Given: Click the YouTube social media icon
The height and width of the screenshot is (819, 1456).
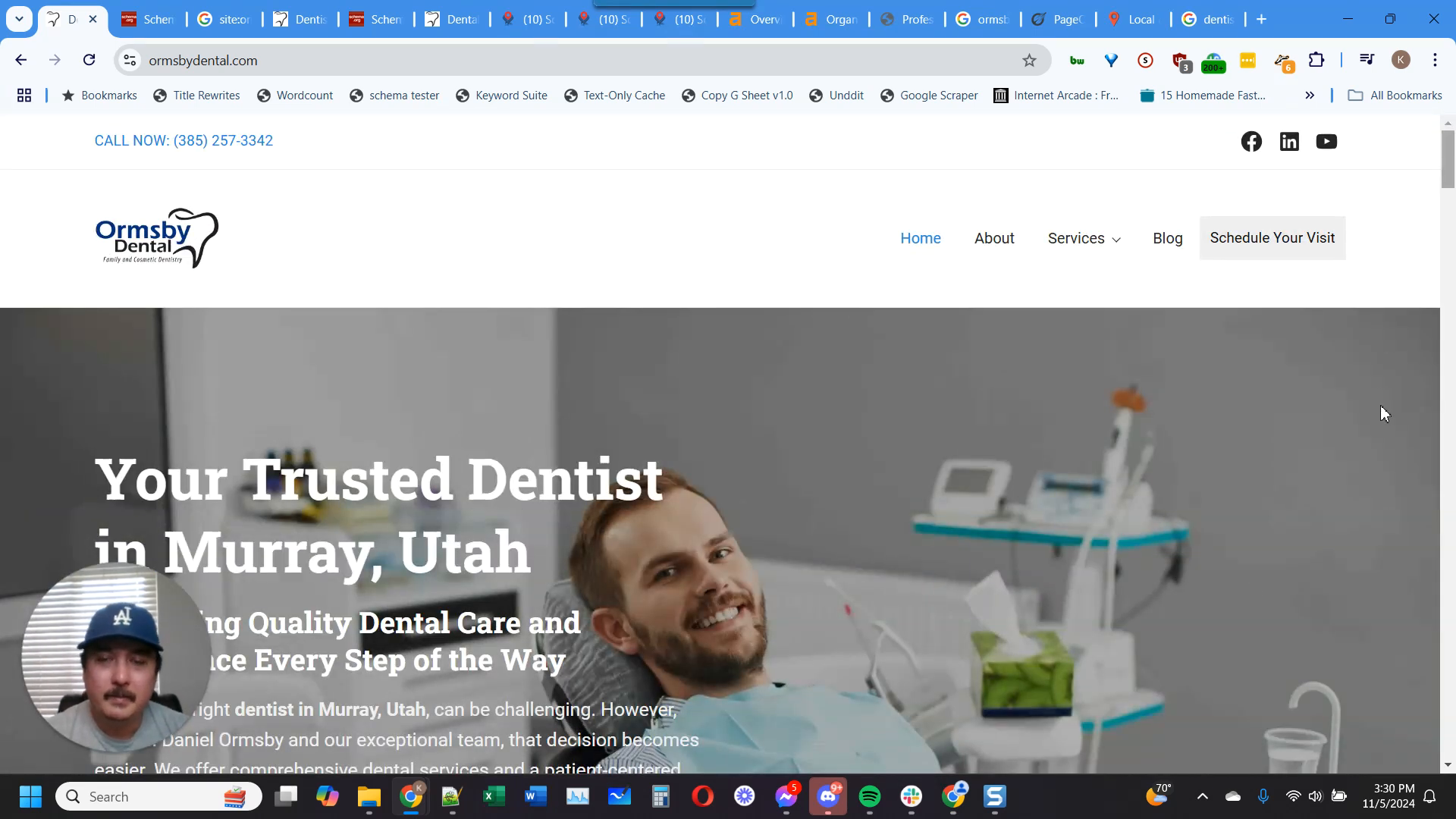Looking at the screenshot, I should 1327,141.
